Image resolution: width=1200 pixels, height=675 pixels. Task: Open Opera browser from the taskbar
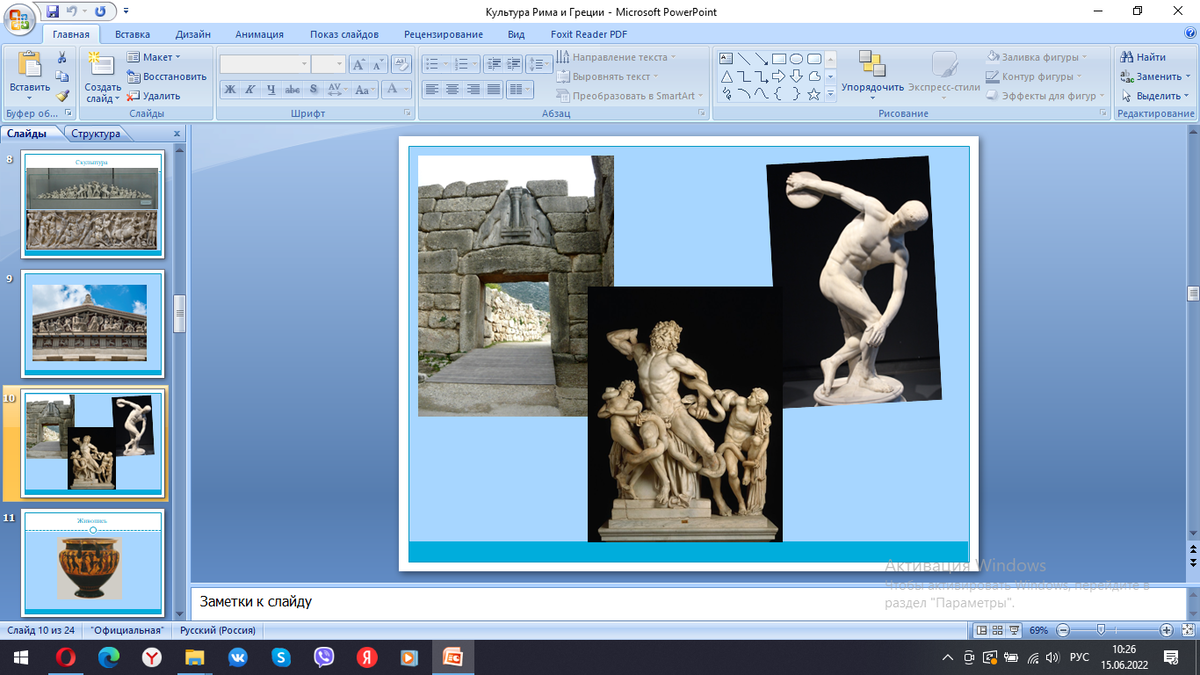(x=65, y=657)
